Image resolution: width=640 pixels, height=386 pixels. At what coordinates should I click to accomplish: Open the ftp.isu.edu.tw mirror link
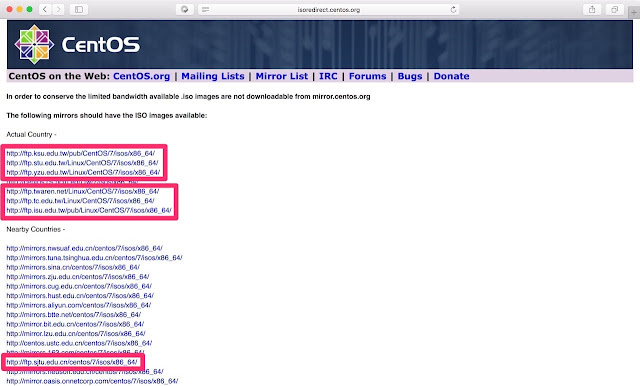coord(89,211)
